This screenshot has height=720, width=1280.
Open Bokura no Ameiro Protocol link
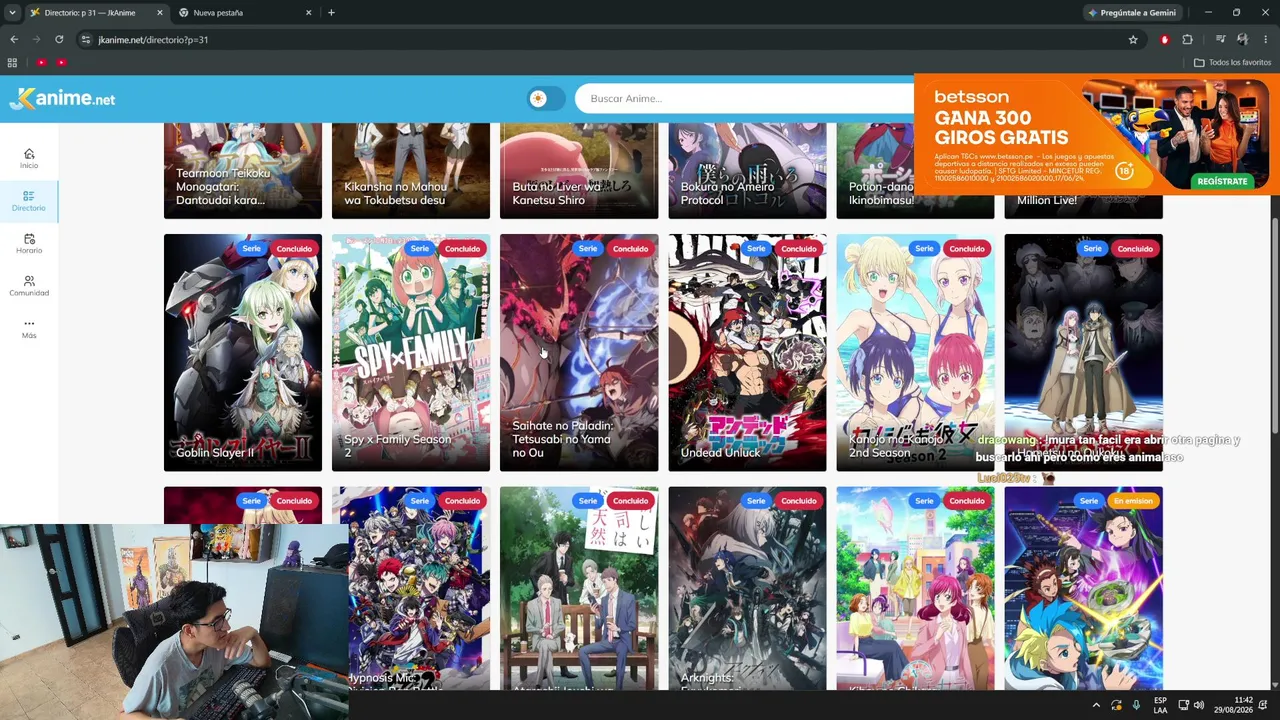(727, 193)
